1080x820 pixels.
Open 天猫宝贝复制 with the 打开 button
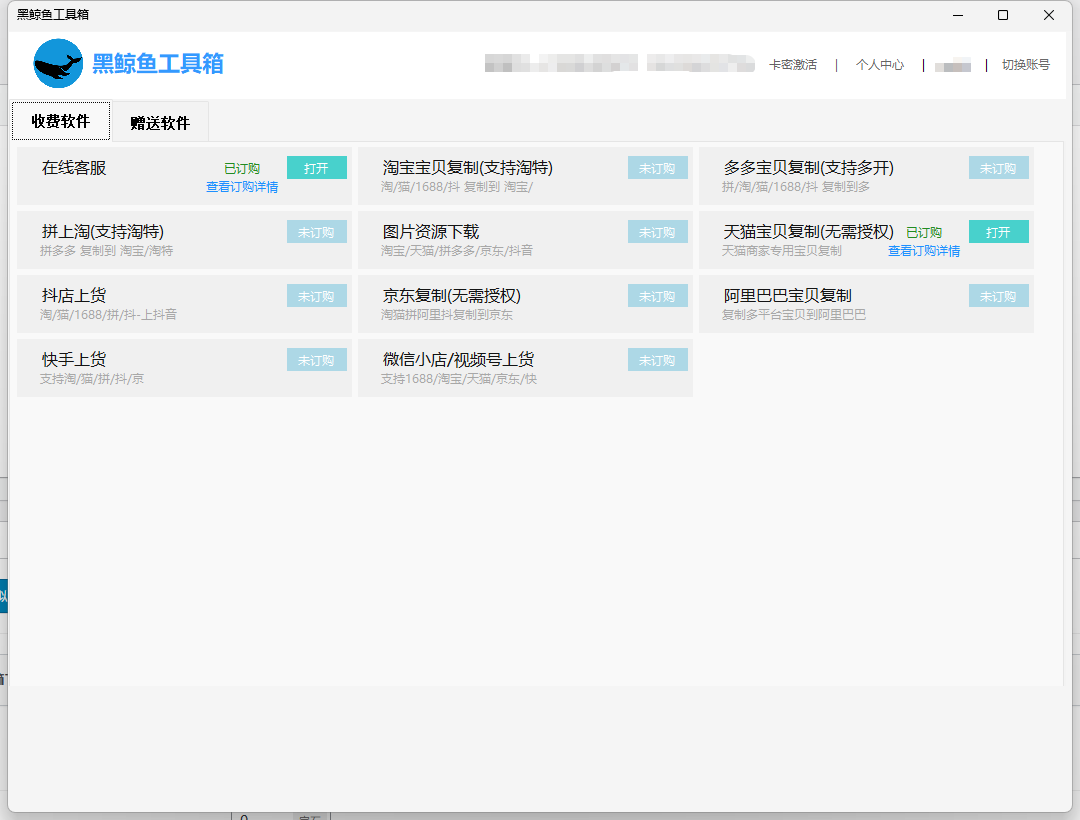coord(998,232)
